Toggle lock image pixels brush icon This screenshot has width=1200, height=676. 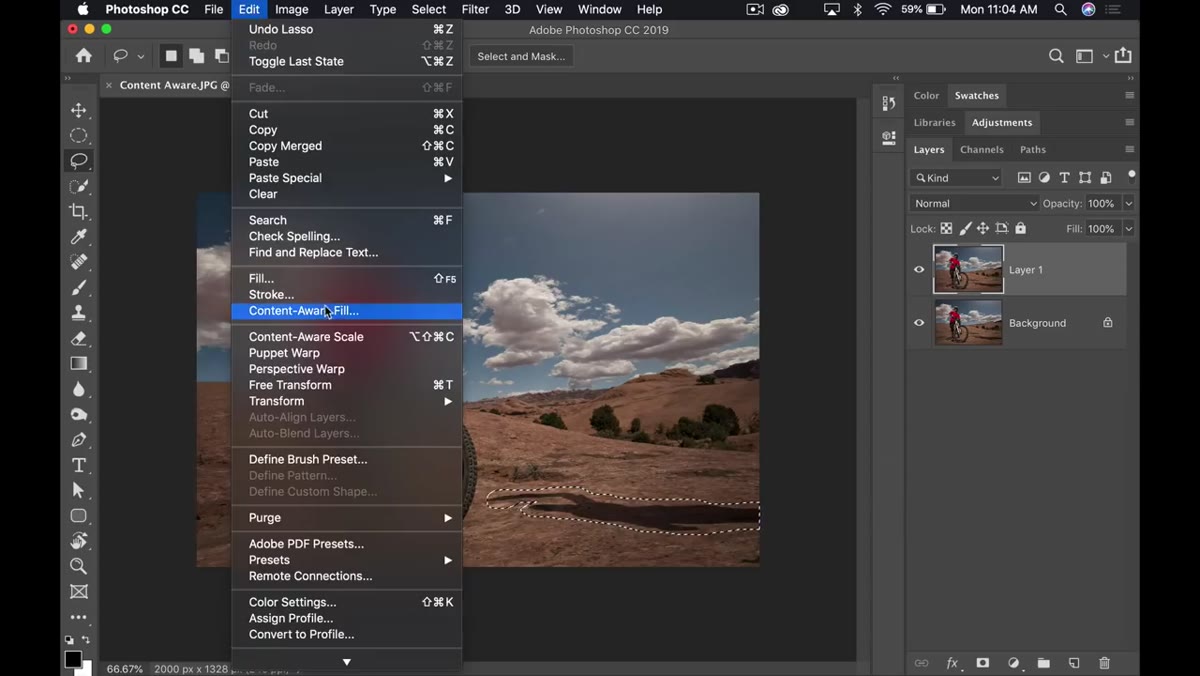(x=965, y=229)
